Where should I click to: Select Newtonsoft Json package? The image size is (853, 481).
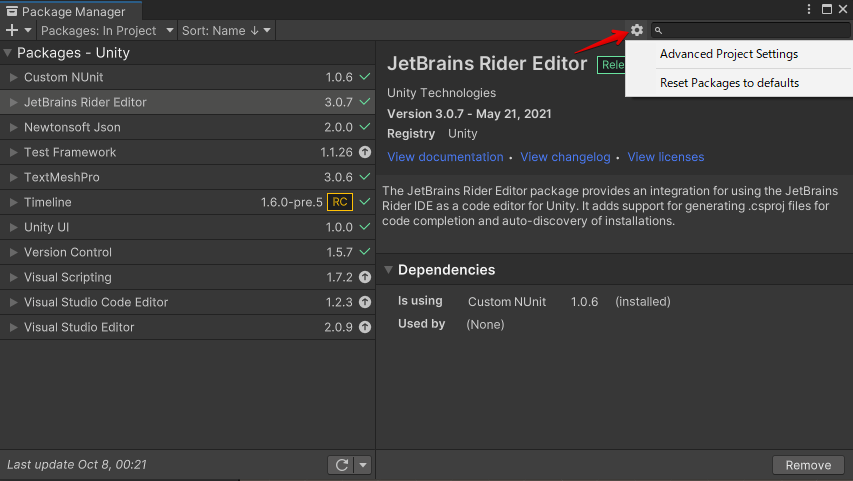[x=188, y=127]
